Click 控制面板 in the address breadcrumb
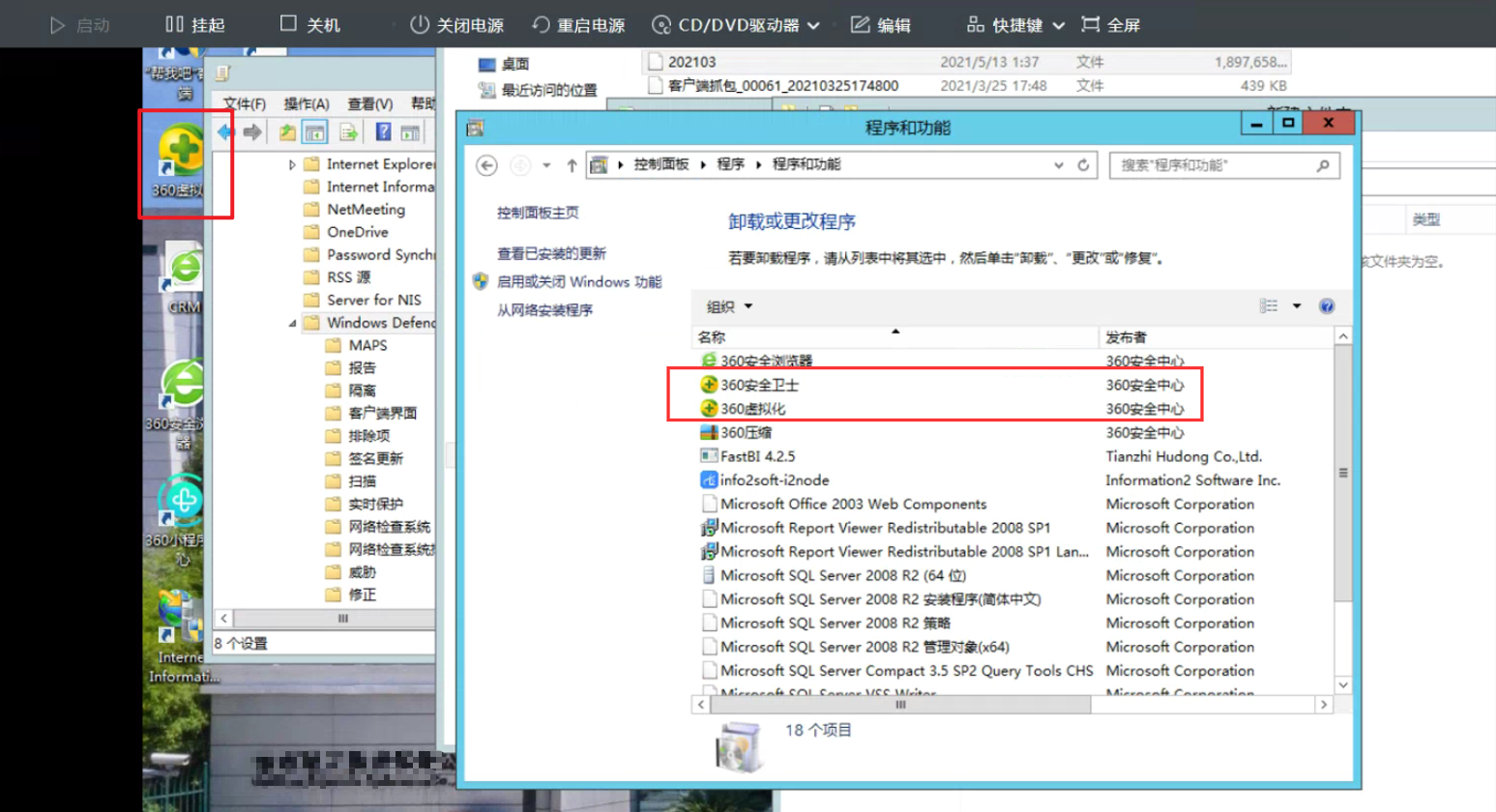 coord(661,164)
